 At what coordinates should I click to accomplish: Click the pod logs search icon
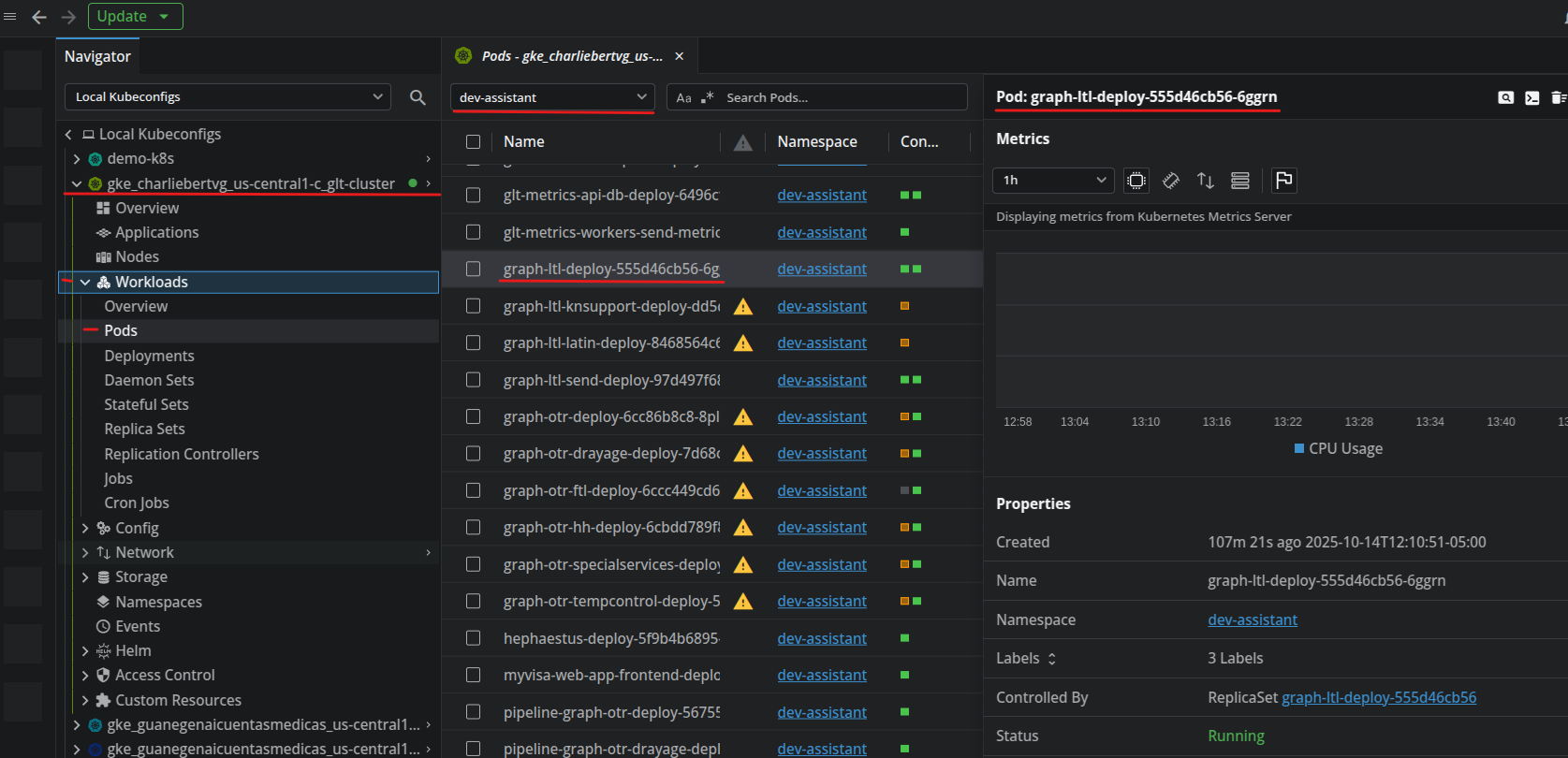pyautogui.click(x=1505, y=97)
